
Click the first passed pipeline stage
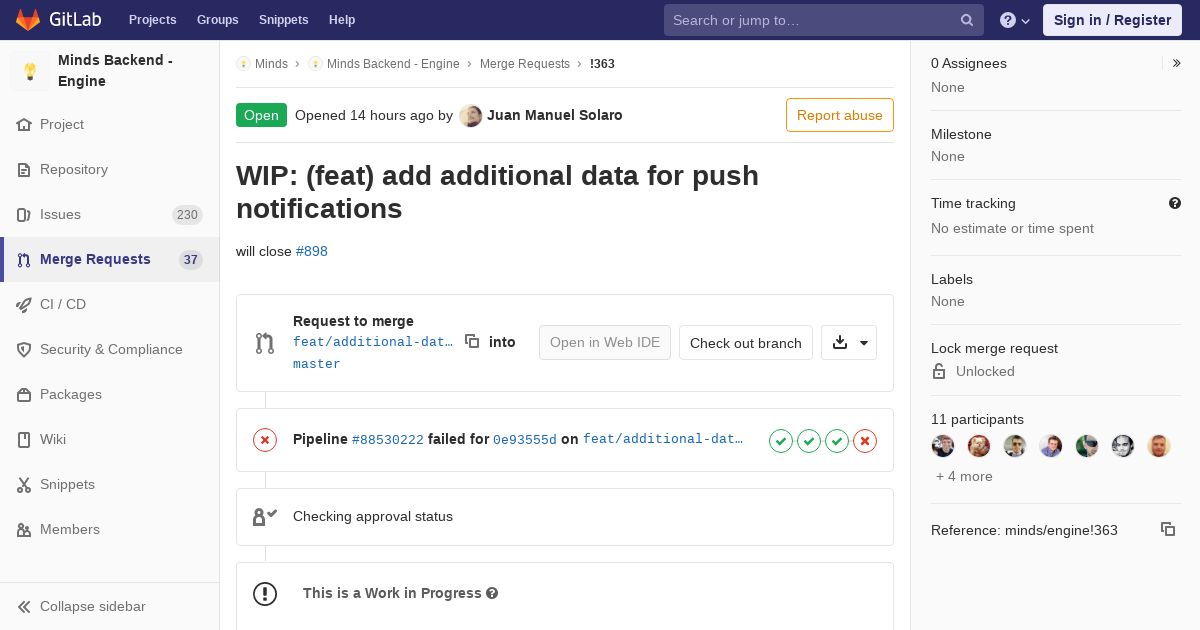click(781, 440)
